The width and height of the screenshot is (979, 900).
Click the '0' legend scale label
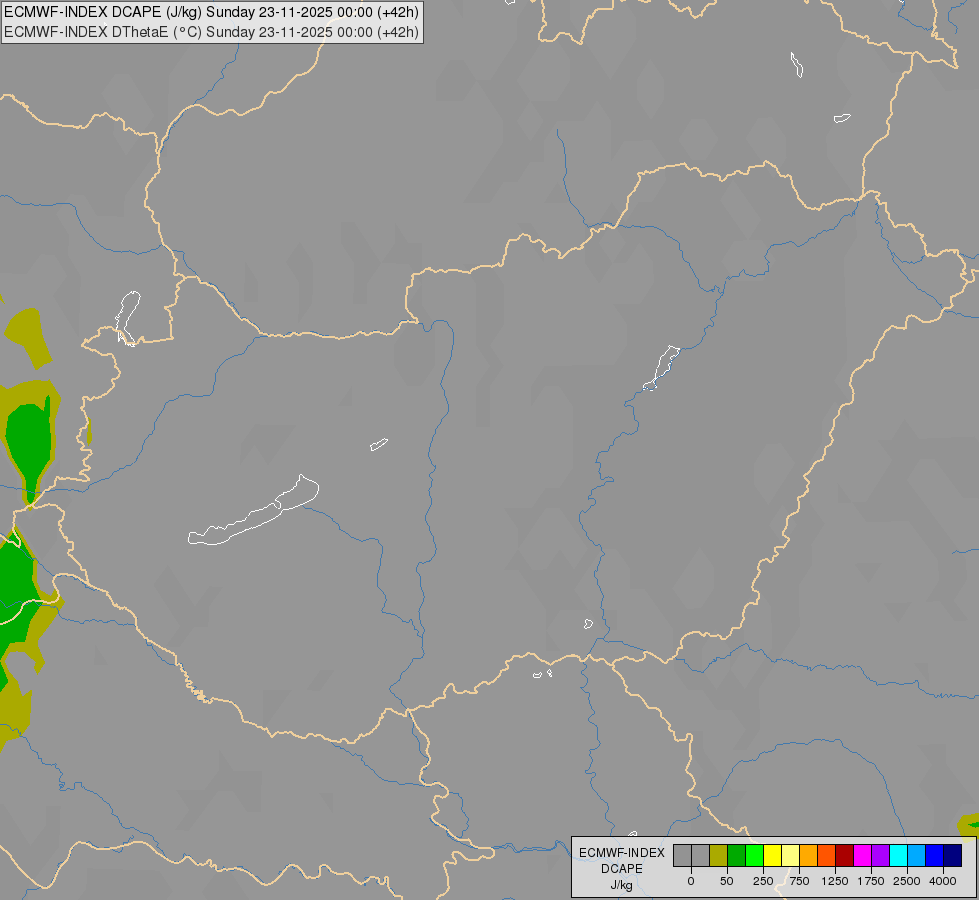[691, 881]
